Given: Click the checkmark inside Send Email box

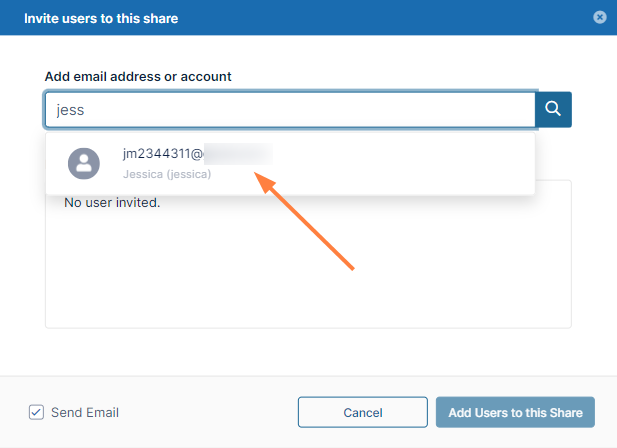Looking at the screenshot, I should (37, 412).
